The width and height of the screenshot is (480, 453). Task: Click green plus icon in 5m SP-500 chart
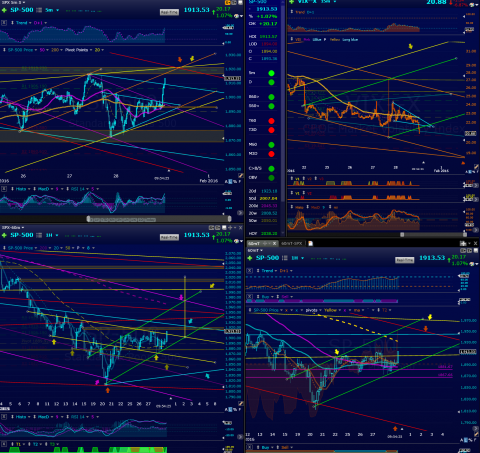click(4, 10)
